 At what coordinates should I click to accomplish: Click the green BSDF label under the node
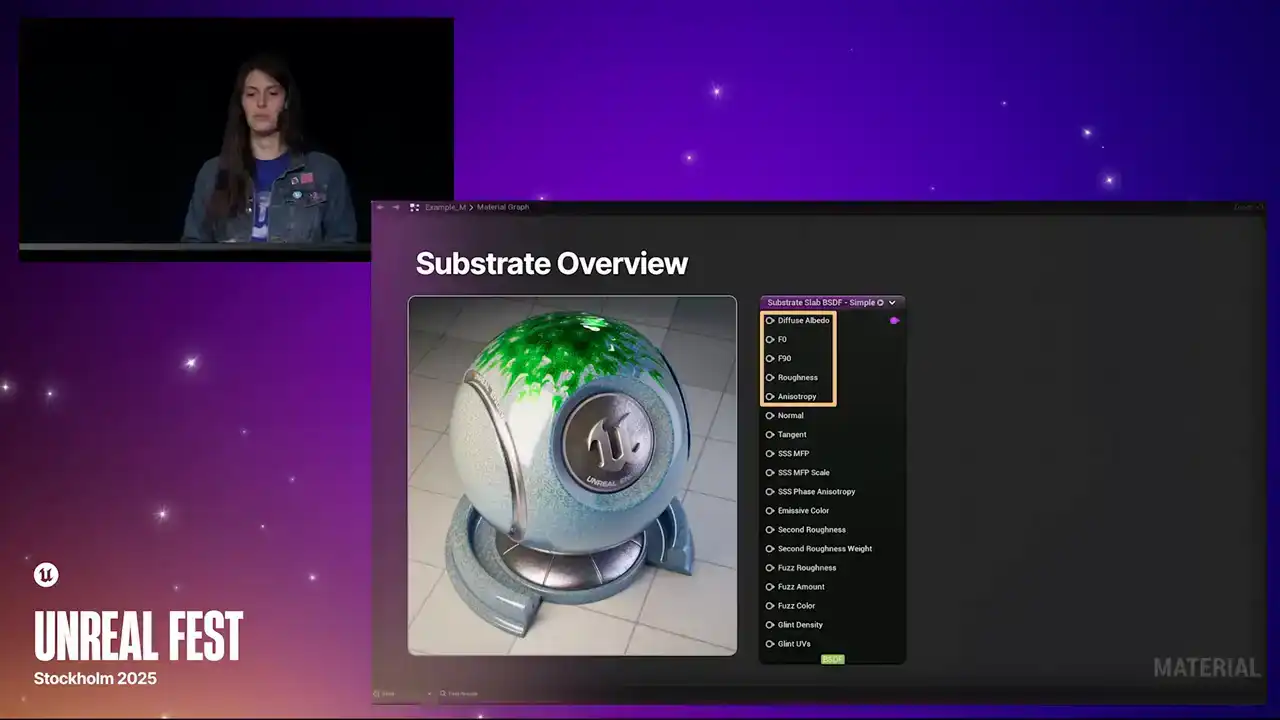(x=832, y=660)
